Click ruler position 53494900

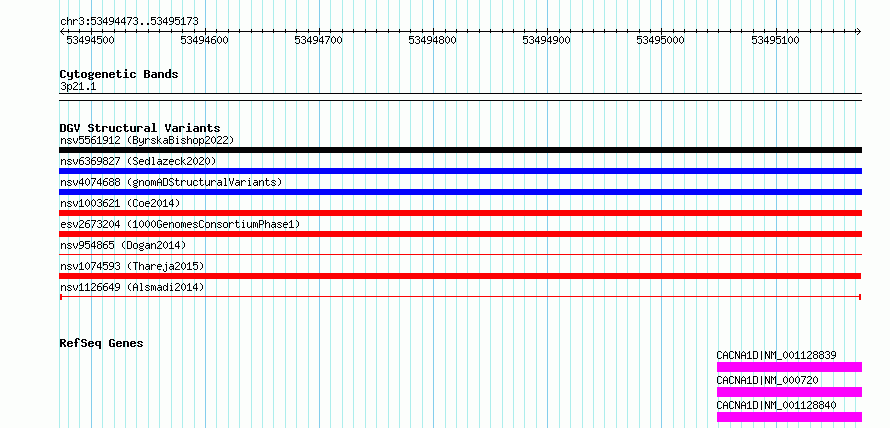(547, 40)
